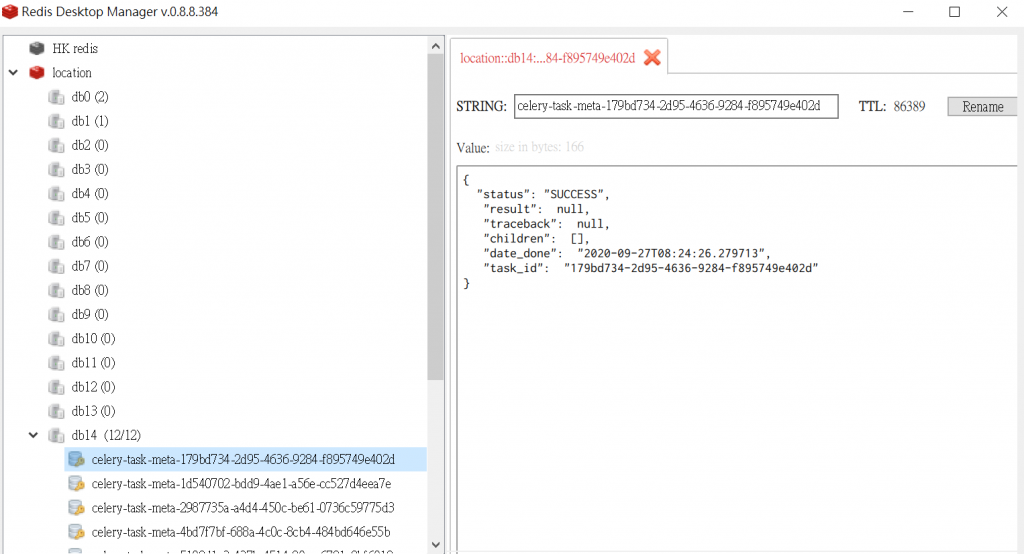This screenshot has width=1024, height=554.
Task: Click the db12 database icon
Action: pos(56,387)
